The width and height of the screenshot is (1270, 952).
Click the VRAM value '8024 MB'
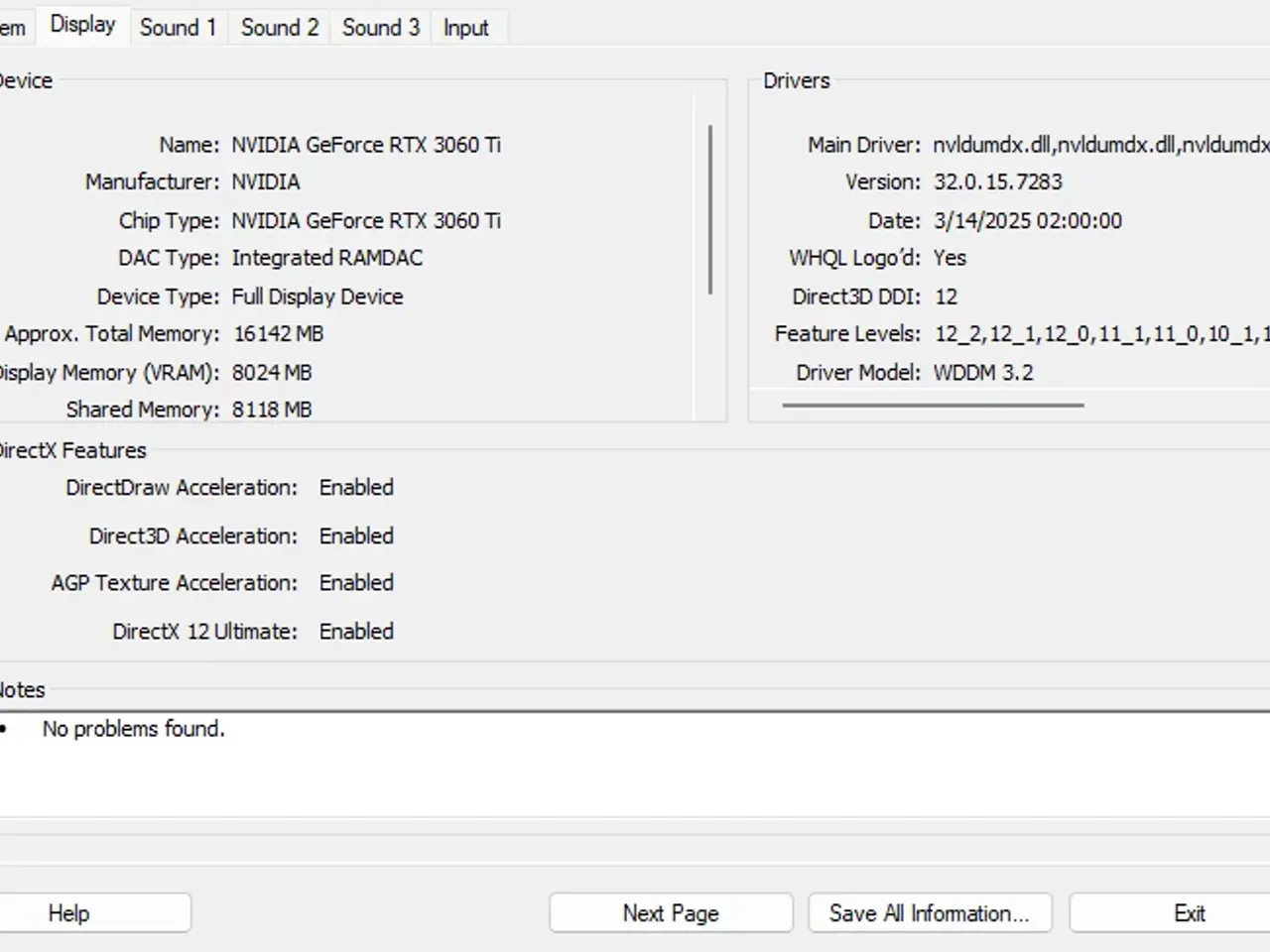click(x=272, y=373)
